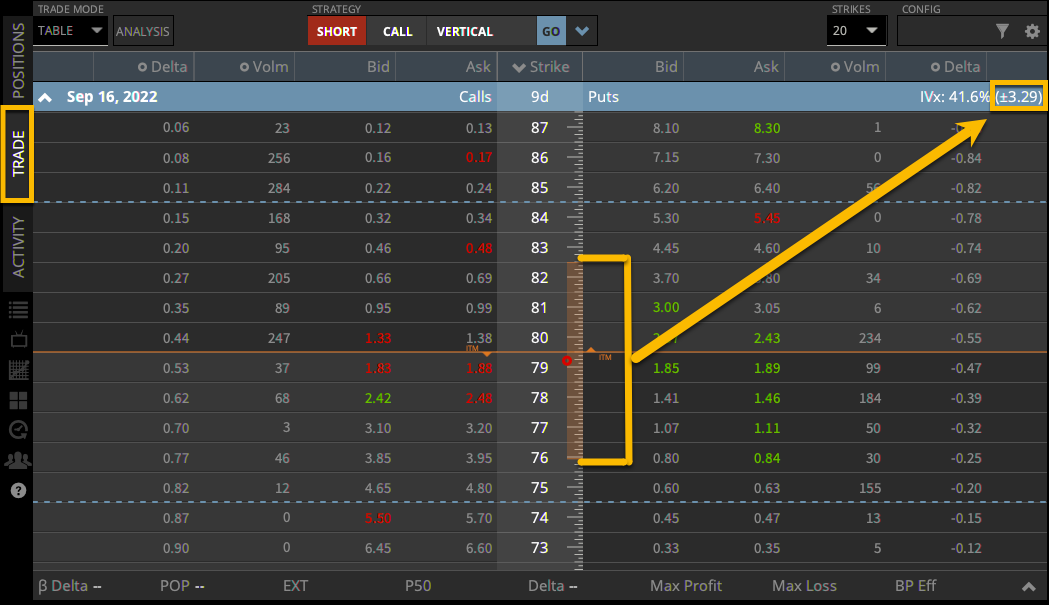Select the SHORT strategy toggle
This screenshot has width=1049, height=605.
(336, 31)
